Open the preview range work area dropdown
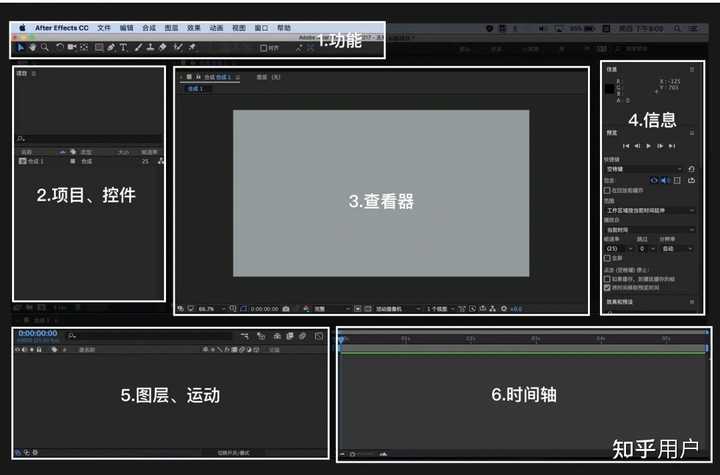 coord(650,210)
